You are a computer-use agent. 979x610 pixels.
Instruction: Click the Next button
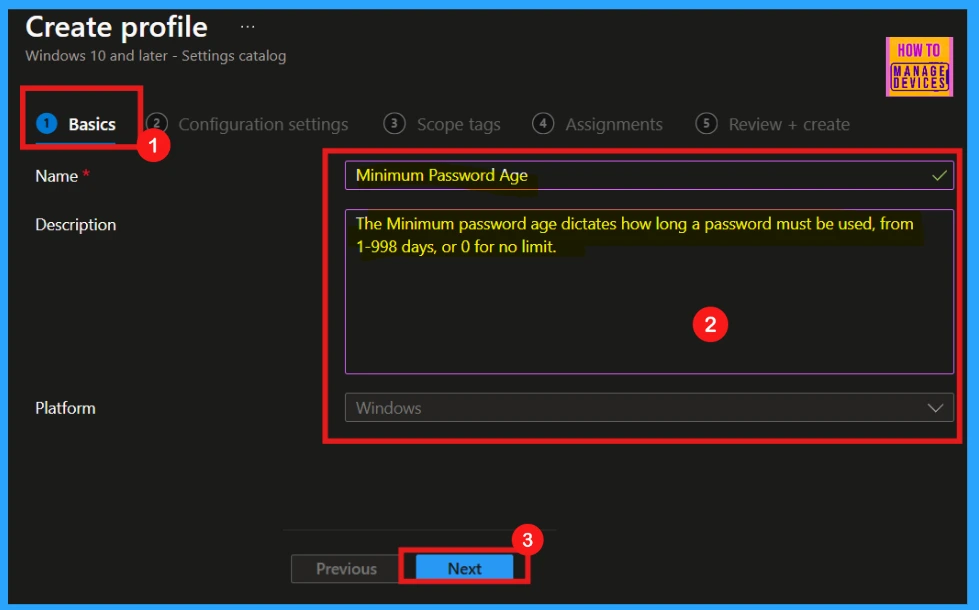[465, 568]
